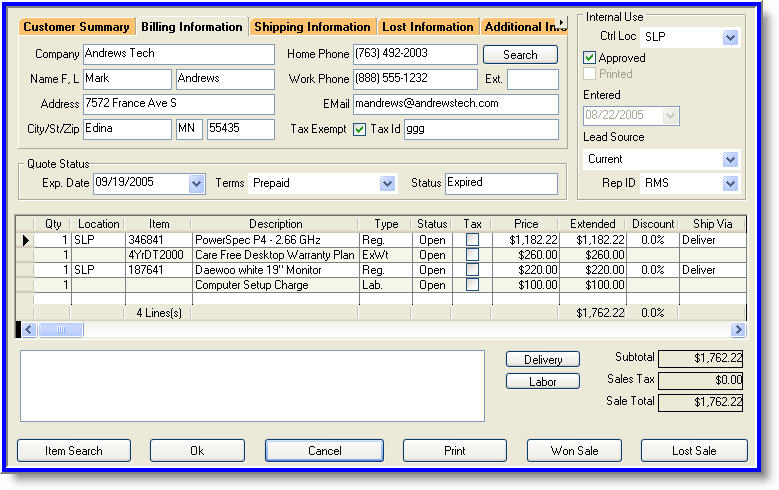Click the left arrow of the grid scrollbar

point(29,330)
